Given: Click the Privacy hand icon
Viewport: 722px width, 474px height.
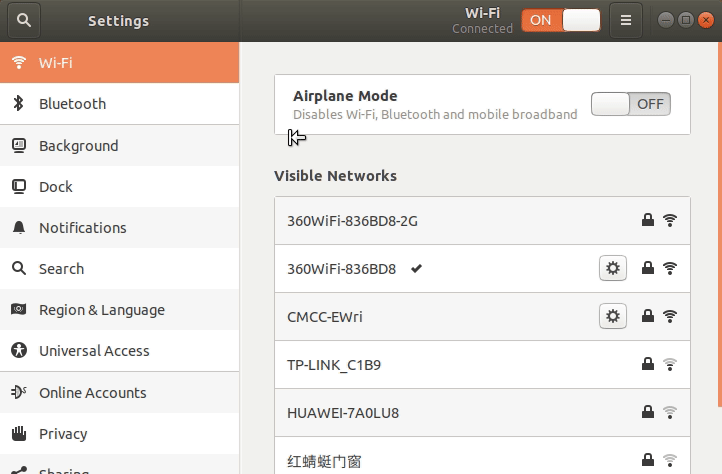Looking at the screenshot, I should [19, 433].
